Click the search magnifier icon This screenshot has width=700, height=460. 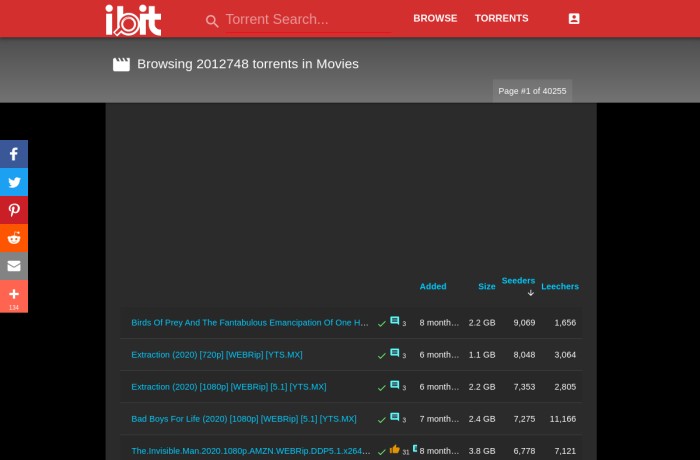[x=212, y=21]
